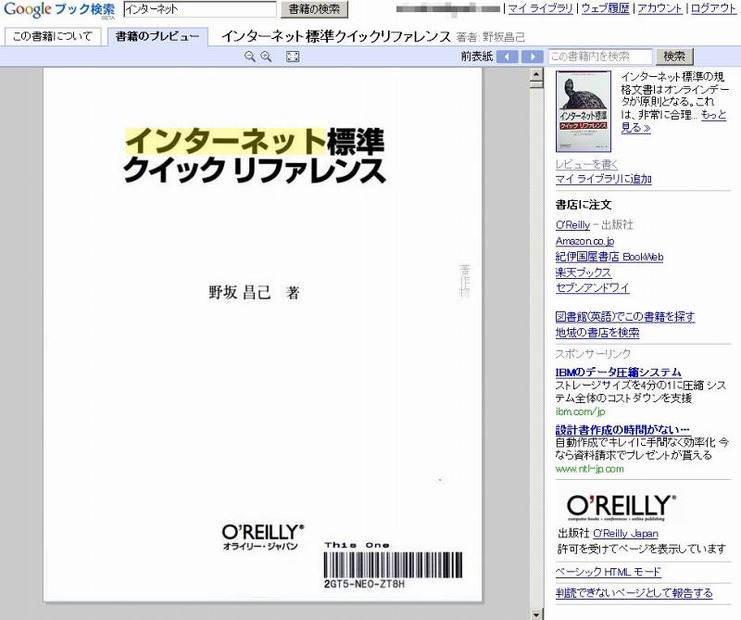Click the scrollbar up arrow
741x620 pixels.
536,74
